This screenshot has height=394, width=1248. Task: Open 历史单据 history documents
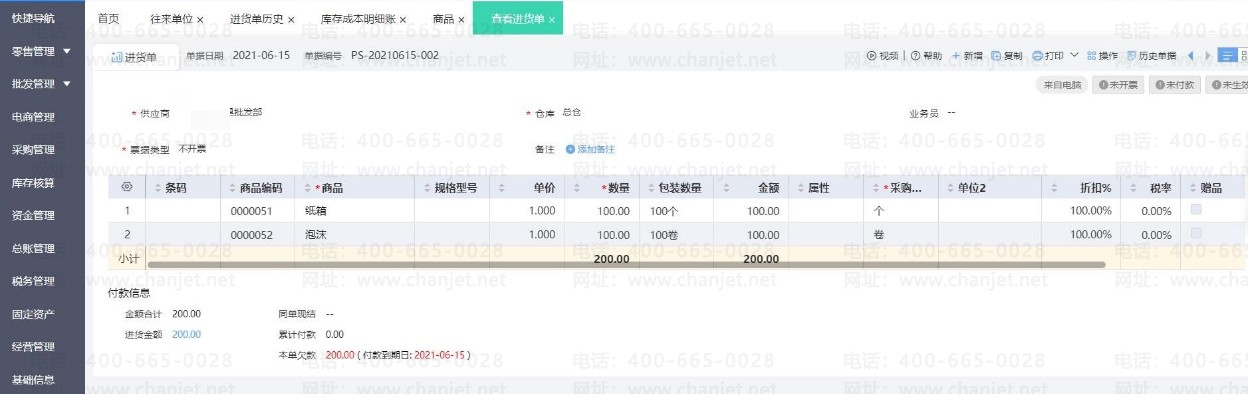(1151, 56)
